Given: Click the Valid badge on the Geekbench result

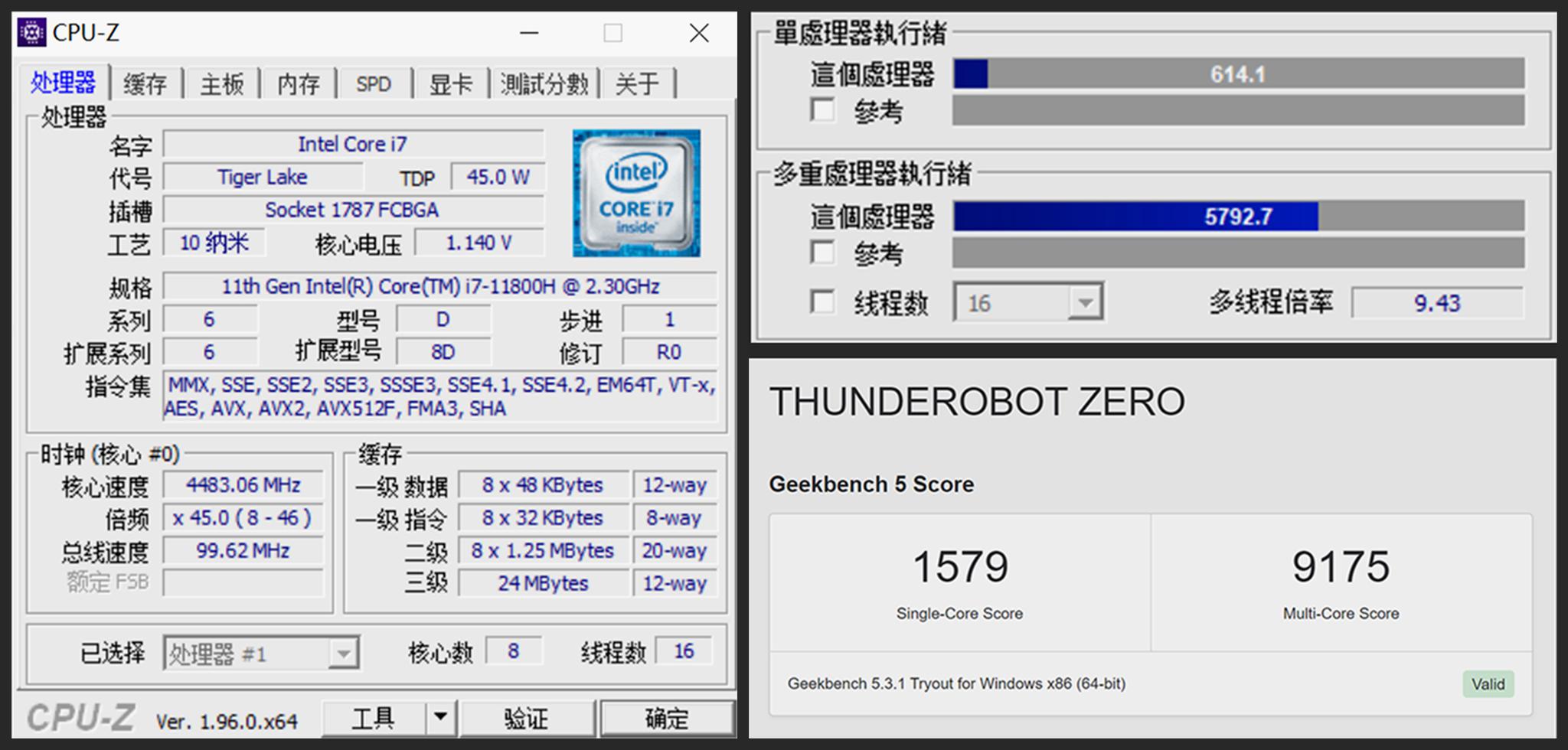Looking at the screenshot, I should tap(1488, 683).
